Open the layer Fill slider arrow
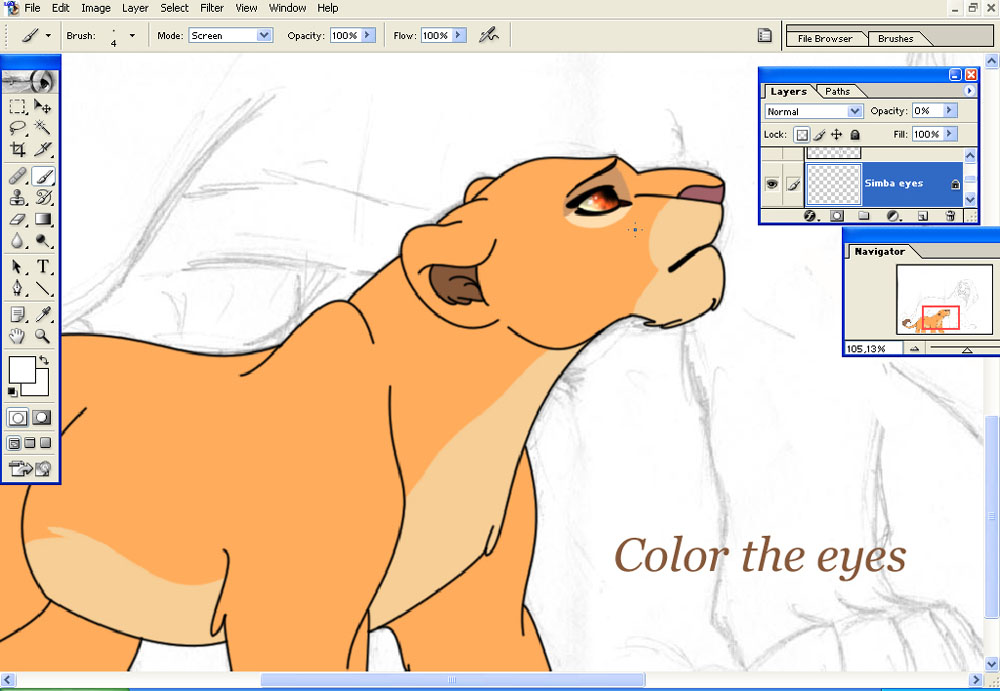 [x=950, y=134]
